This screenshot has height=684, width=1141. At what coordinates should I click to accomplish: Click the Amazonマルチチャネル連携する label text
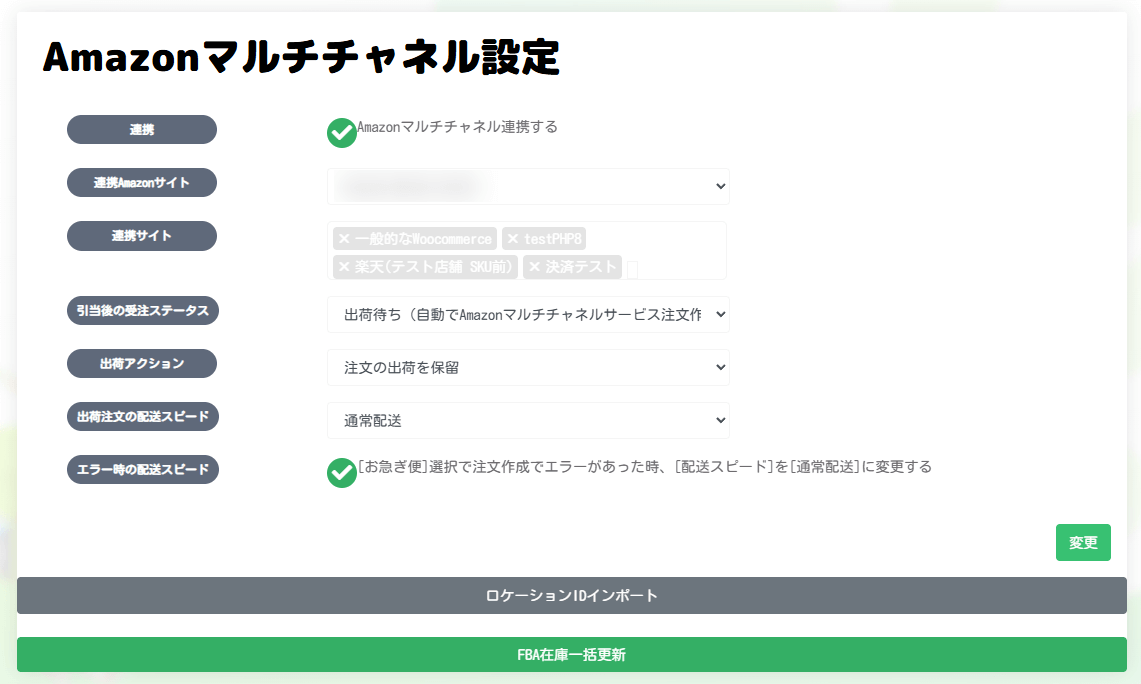457,127
